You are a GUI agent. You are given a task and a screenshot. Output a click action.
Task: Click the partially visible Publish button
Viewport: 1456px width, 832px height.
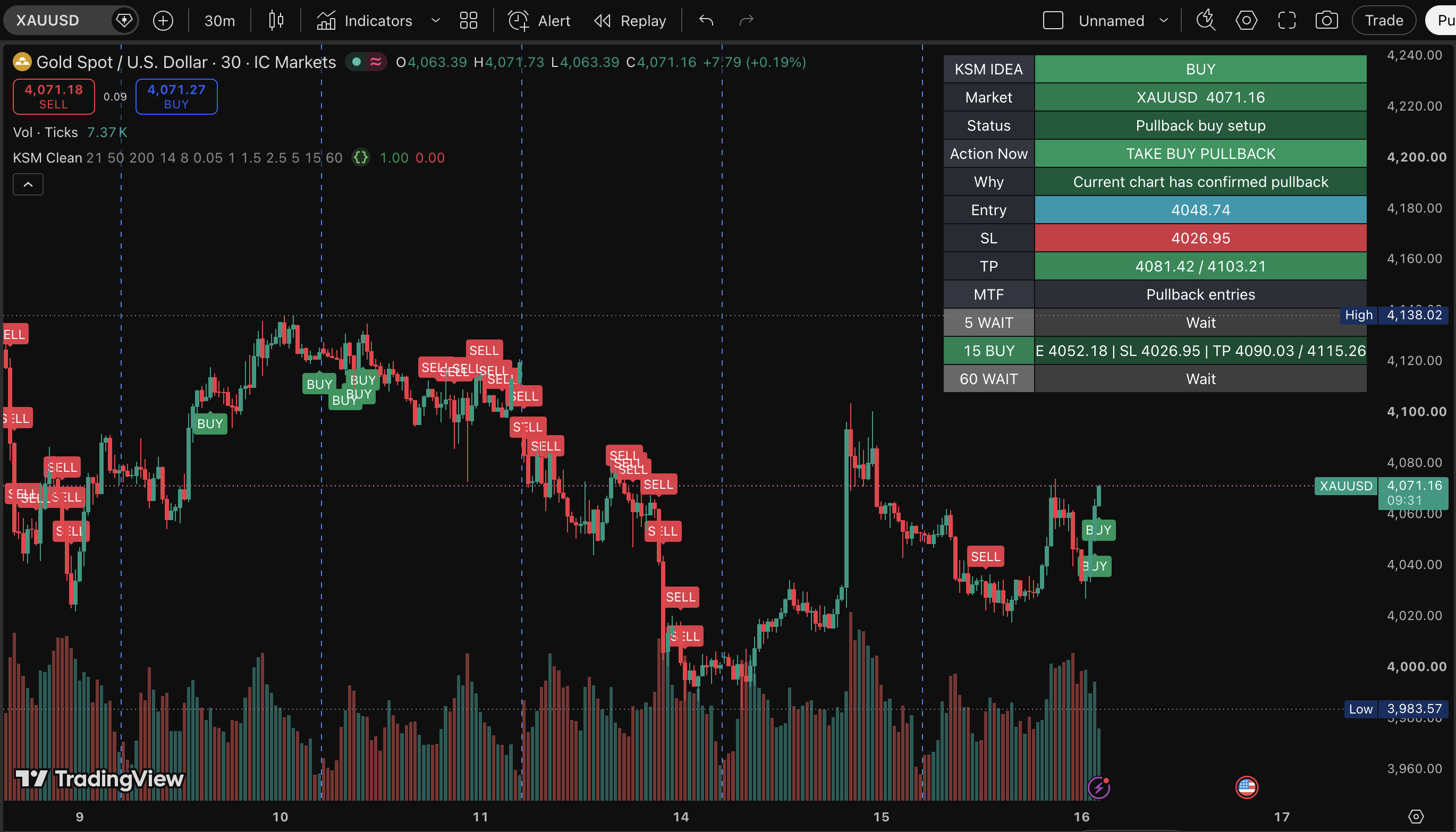click(1442, 21)
